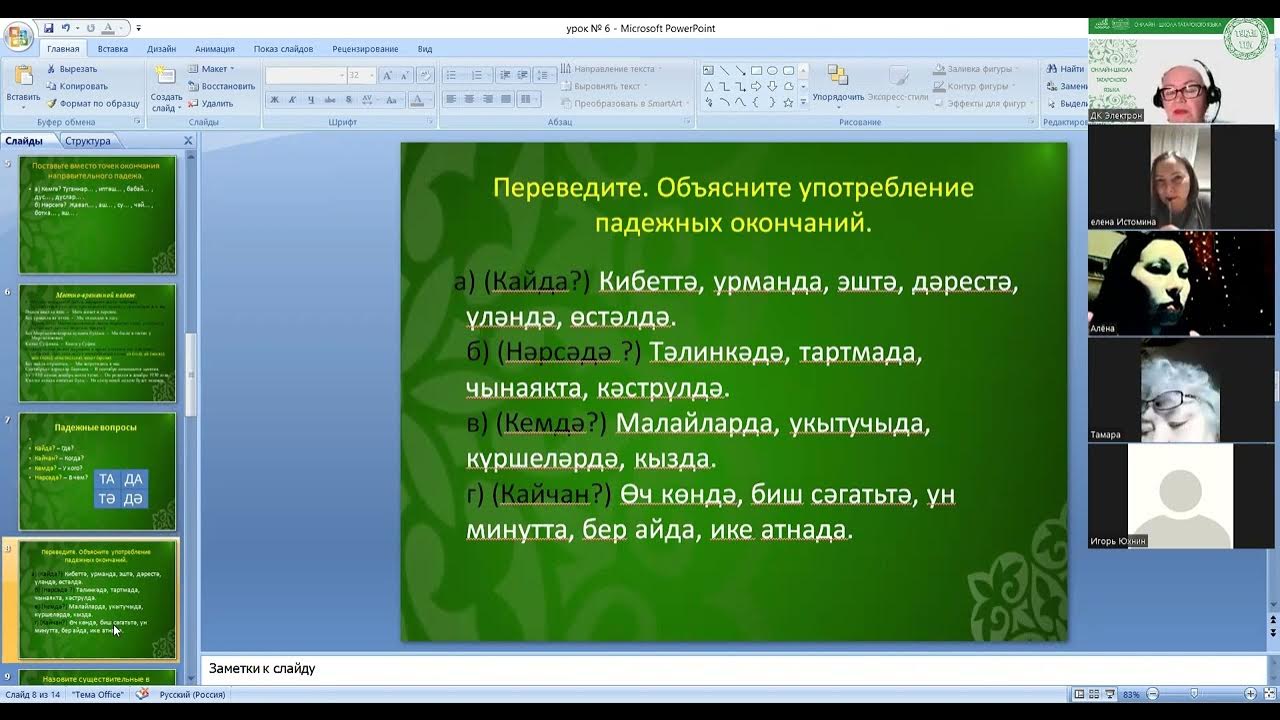The height and width of the screenshot is (720, 1280).
Task: Open the Office button menu
Action: point(17,38)
